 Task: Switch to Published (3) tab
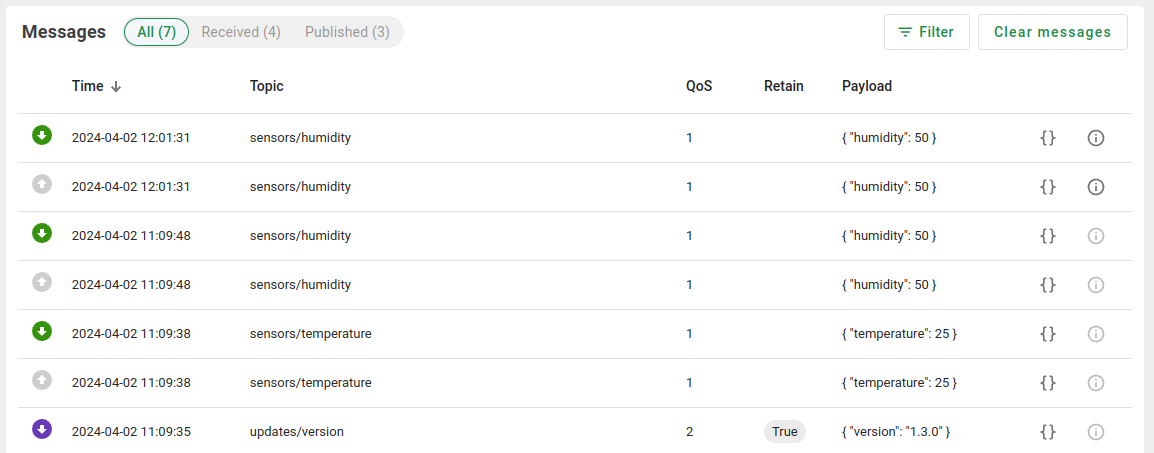[x=347, y=32]
